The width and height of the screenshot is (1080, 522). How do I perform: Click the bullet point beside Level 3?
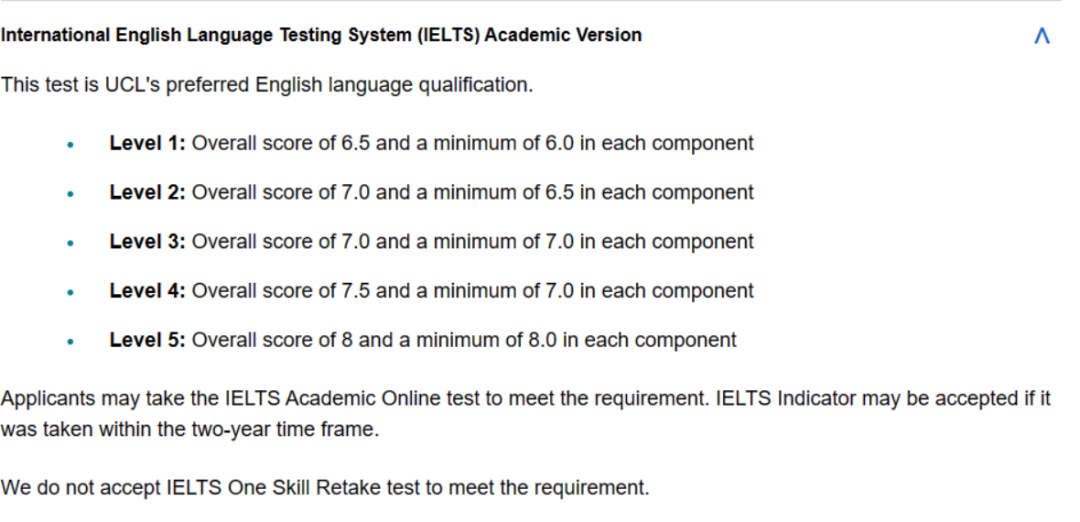click(x=70, y=242)
